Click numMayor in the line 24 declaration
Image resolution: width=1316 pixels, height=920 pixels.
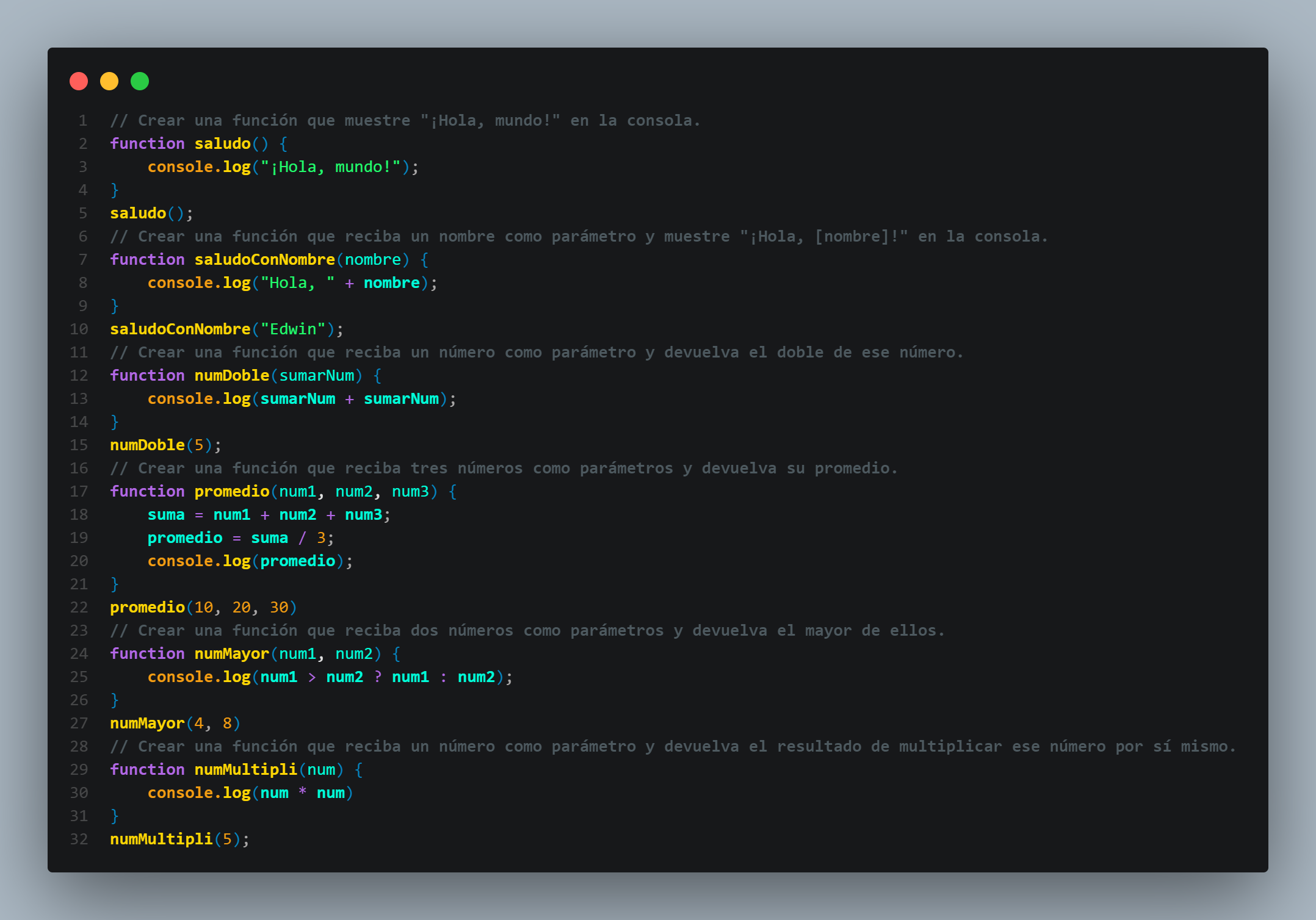(232, 654)
